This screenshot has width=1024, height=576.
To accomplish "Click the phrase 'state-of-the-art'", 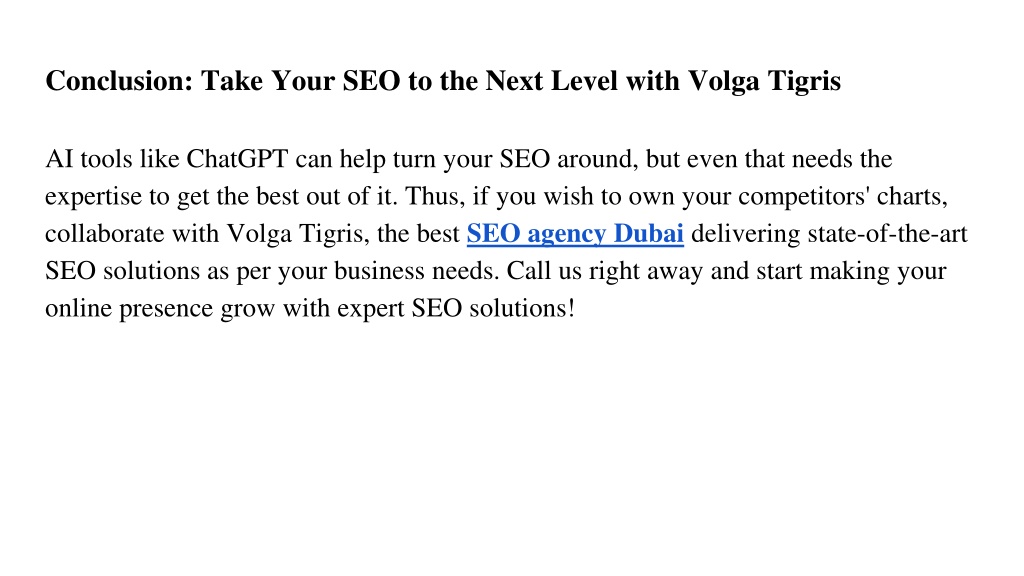I will 888,234.
